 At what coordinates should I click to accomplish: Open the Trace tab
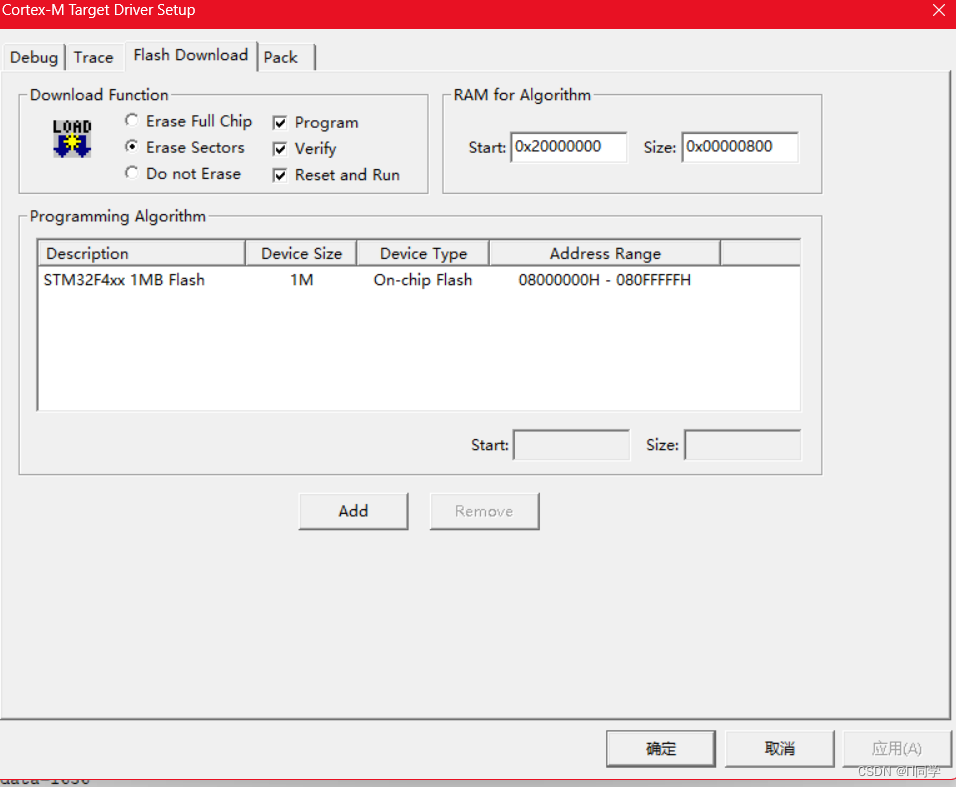[93, 57]
